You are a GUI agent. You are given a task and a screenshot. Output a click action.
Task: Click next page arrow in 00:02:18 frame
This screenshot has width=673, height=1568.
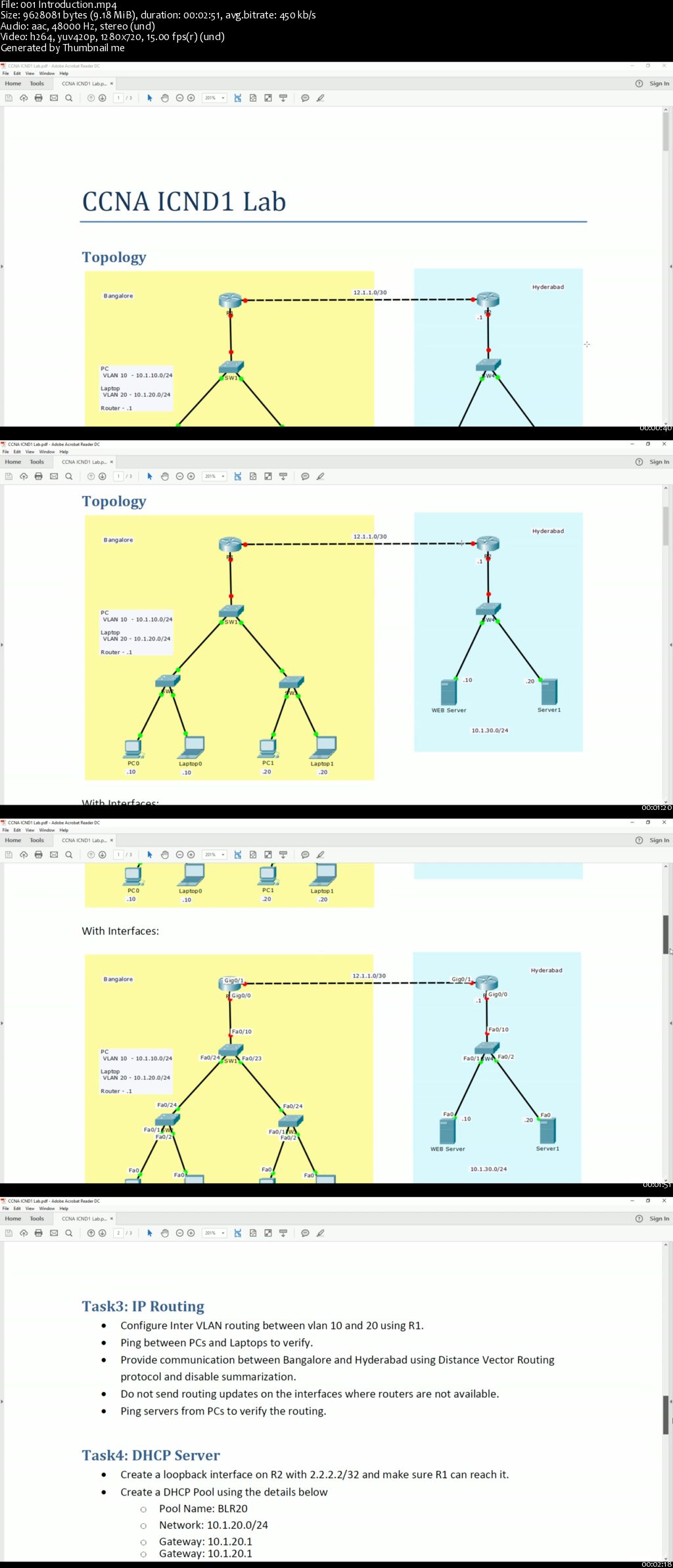(x=103, y=1233)
